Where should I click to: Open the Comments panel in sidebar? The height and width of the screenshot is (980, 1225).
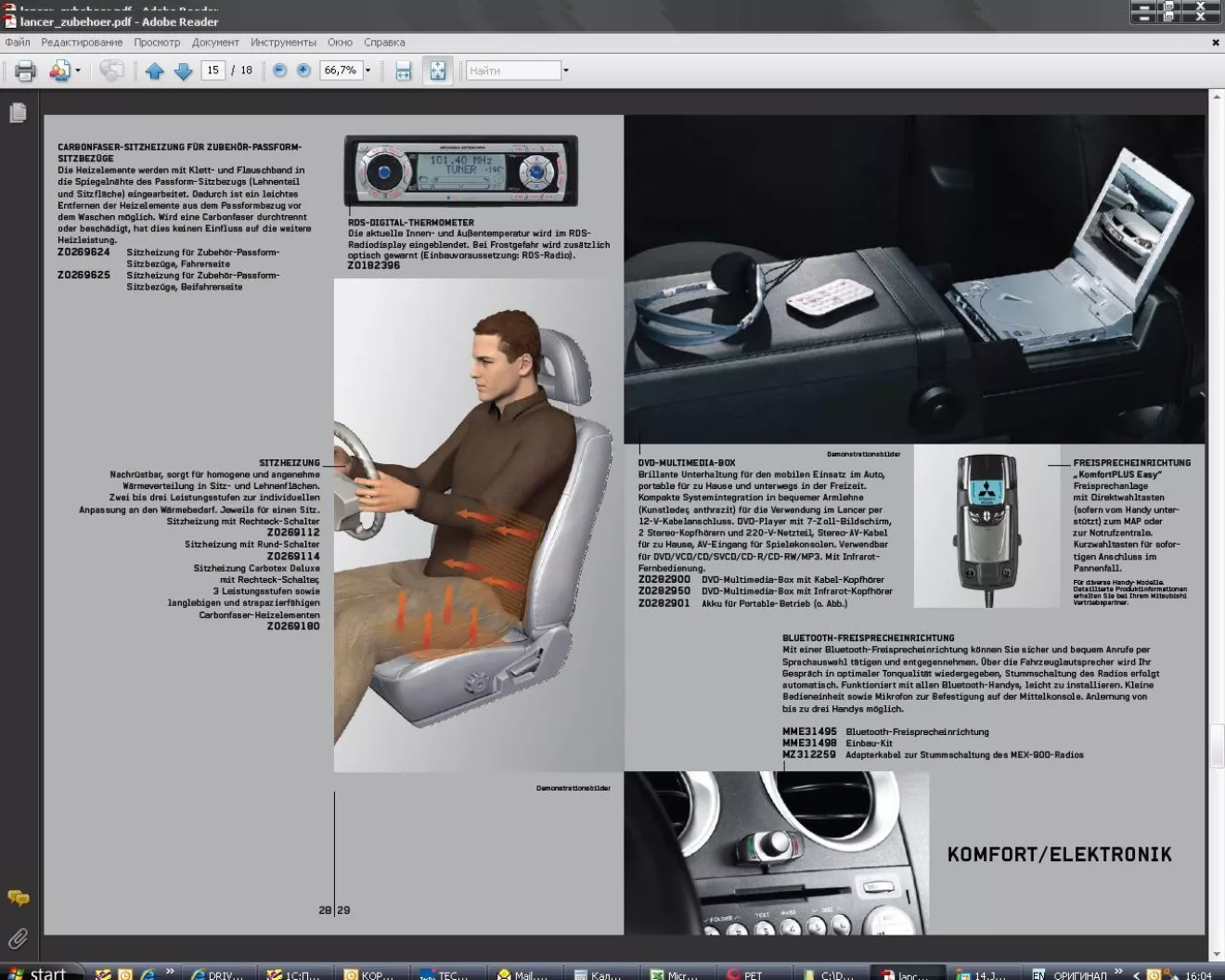(18, 897)
